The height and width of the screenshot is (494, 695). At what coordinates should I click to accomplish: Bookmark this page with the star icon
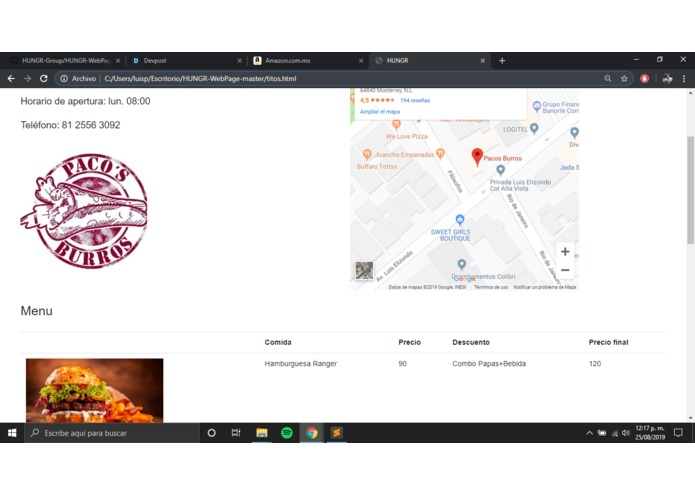pyautogui.click(x=624, y=78)
